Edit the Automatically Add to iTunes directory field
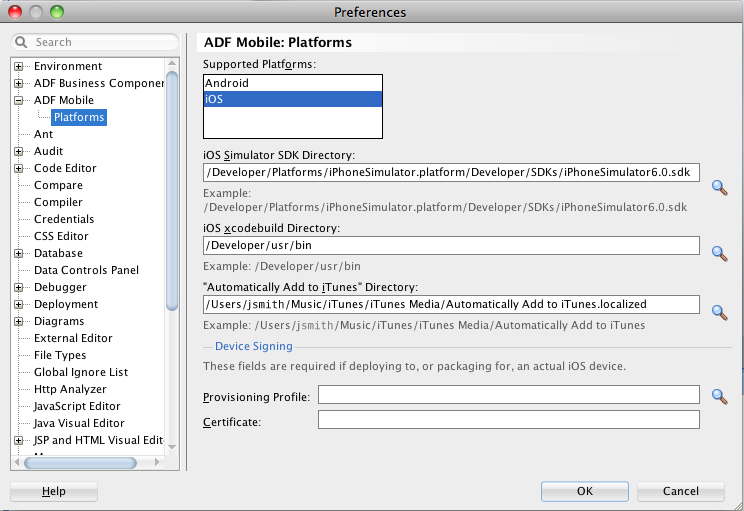 pyautogui.click(x=451, y=304)
